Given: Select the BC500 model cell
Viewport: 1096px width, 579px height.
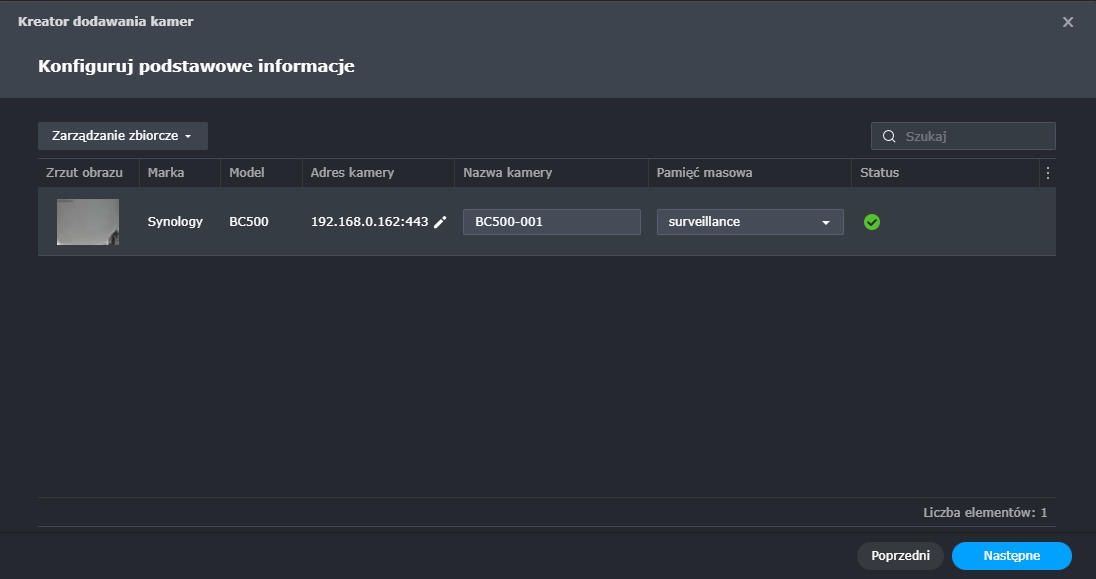Looking at the screenshot, I should click(x=249, y=222).
